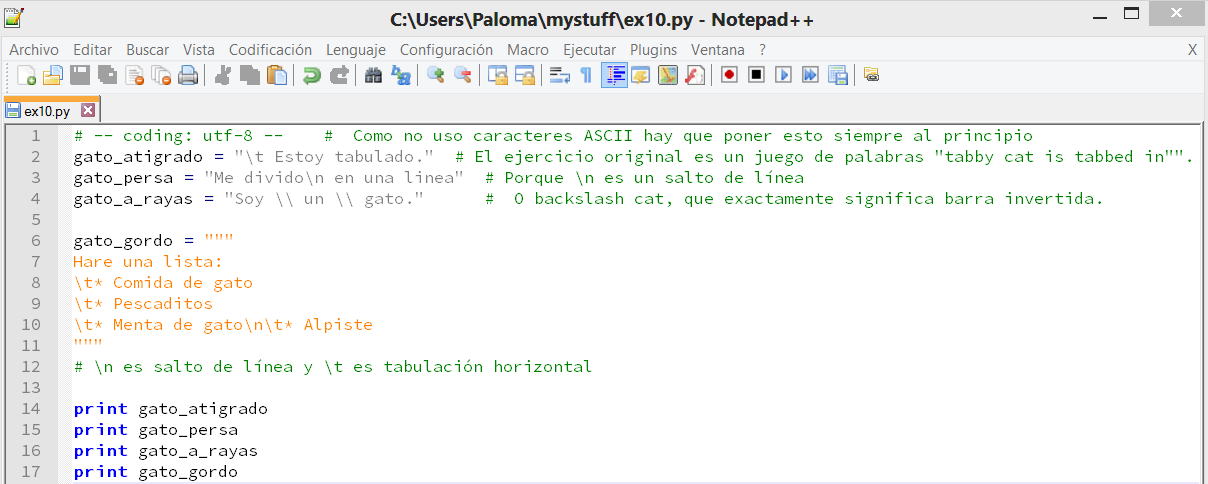
Task: Toggle word wrap in the toolbar
Action: coord(560,75)
